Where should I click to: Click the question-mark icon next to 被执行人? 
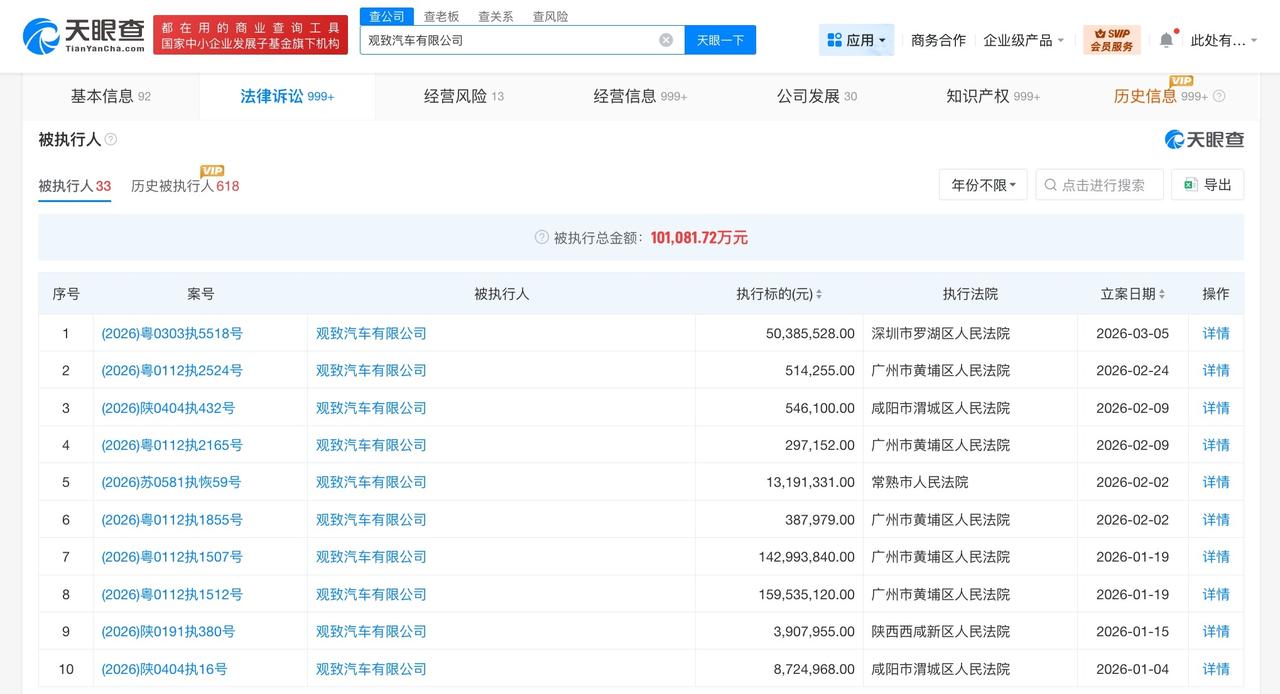coord(109,140)
